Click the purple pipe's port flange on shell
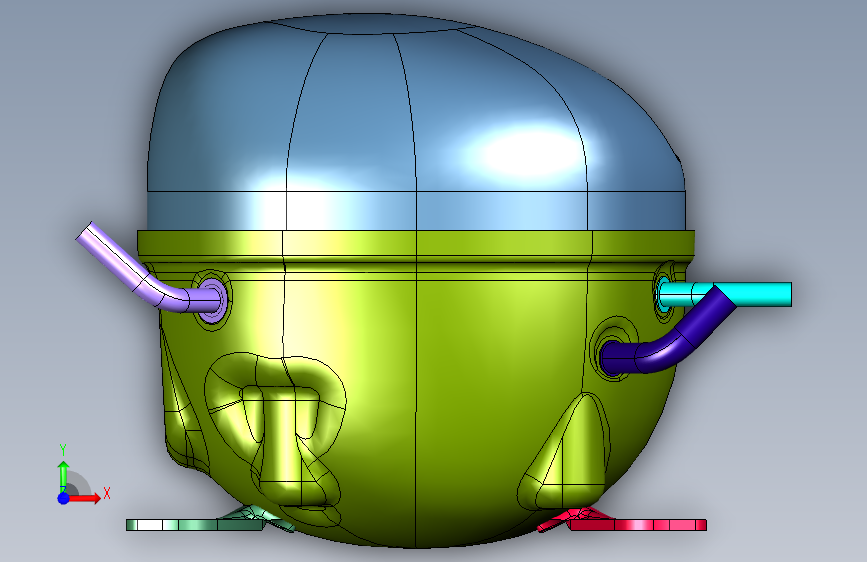Viewport: 867px width, 562px height. 212,300
